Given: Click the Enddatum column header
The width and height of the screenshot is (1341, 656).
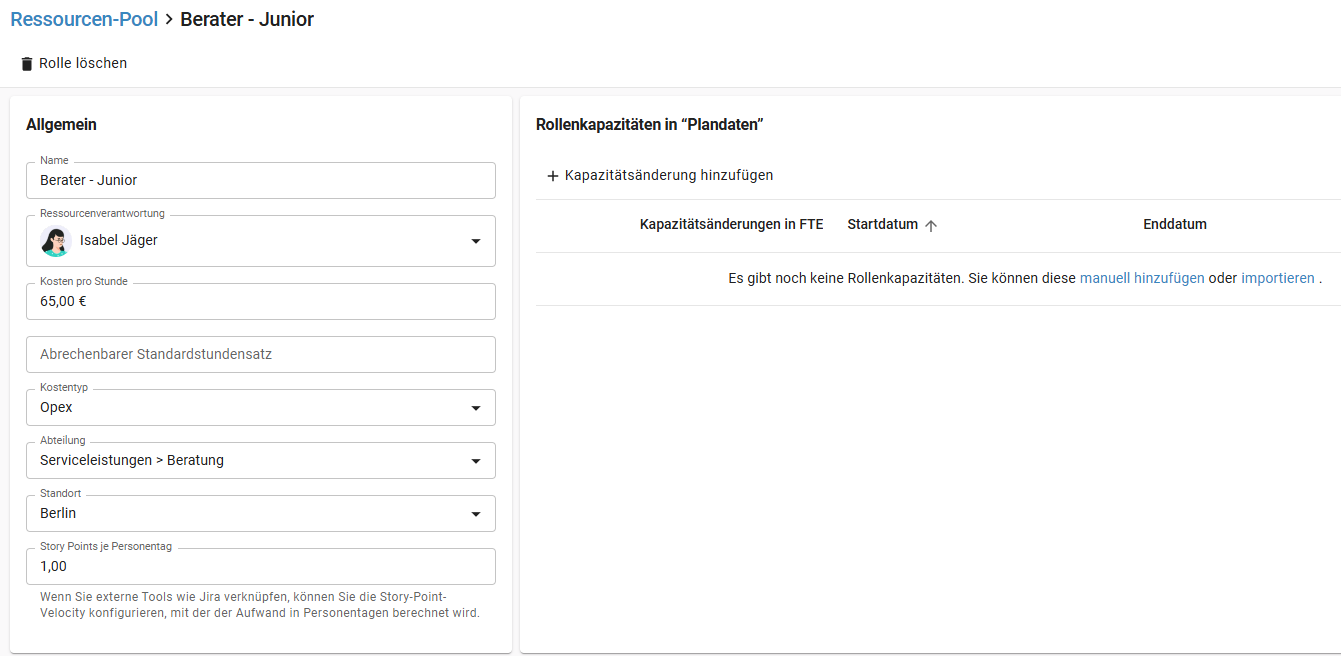Looking at the screenshot, I should pos(1175,224).
